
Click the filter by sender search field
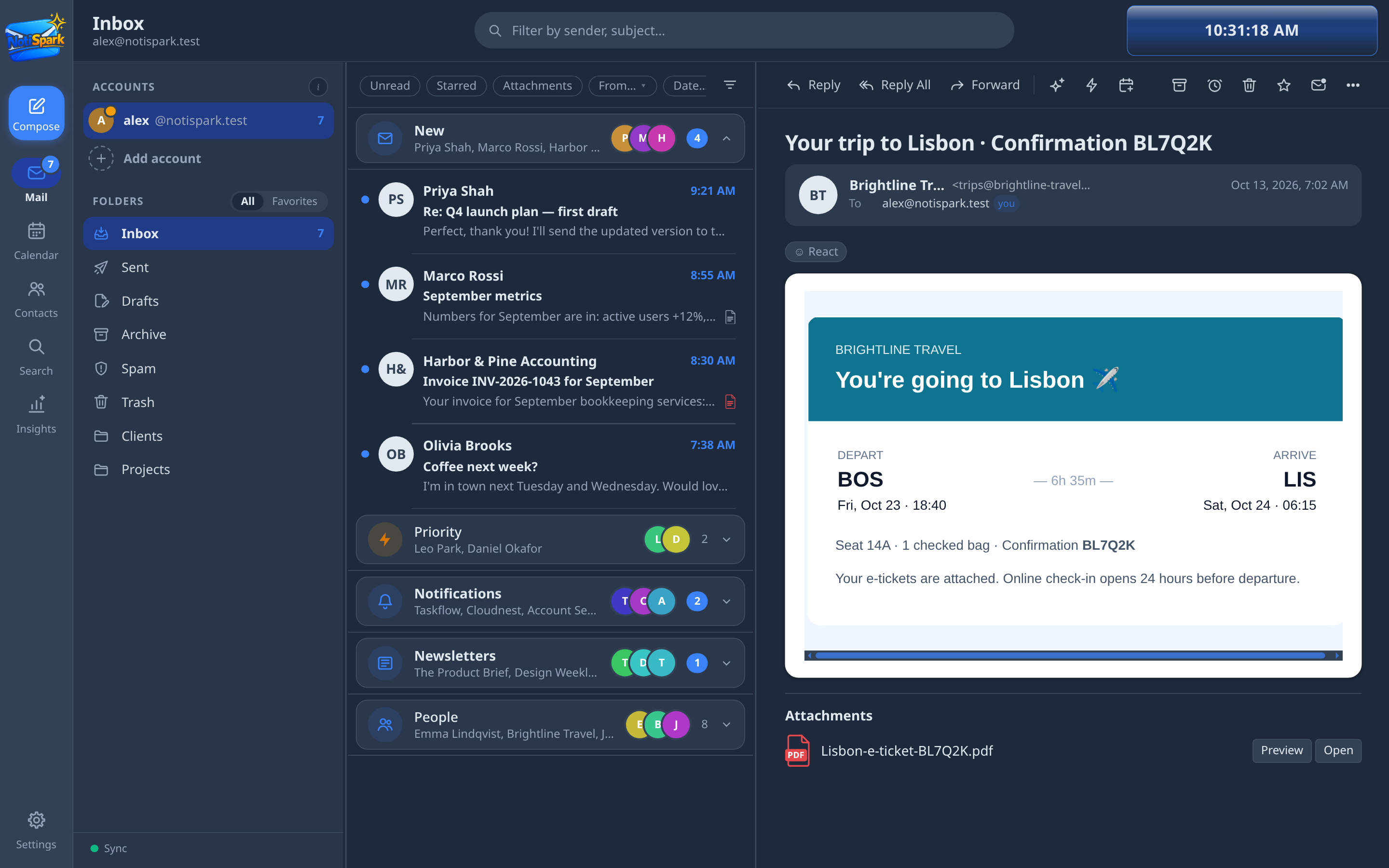click(744, 30)
